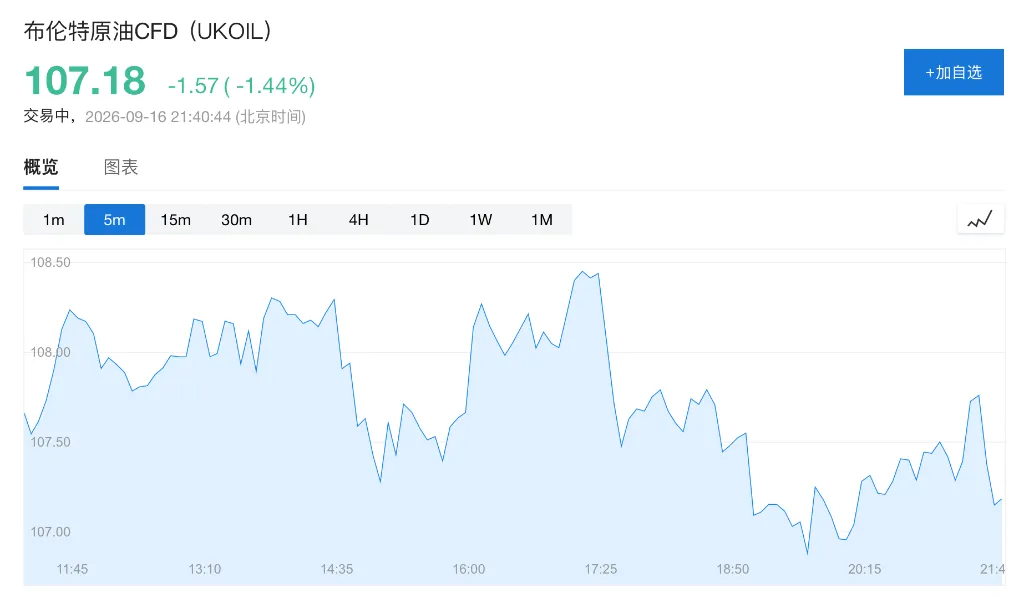The width and height of the screenshot is (1024, 602).
Task: Select the 5m interval
Action: click(114, 219)
